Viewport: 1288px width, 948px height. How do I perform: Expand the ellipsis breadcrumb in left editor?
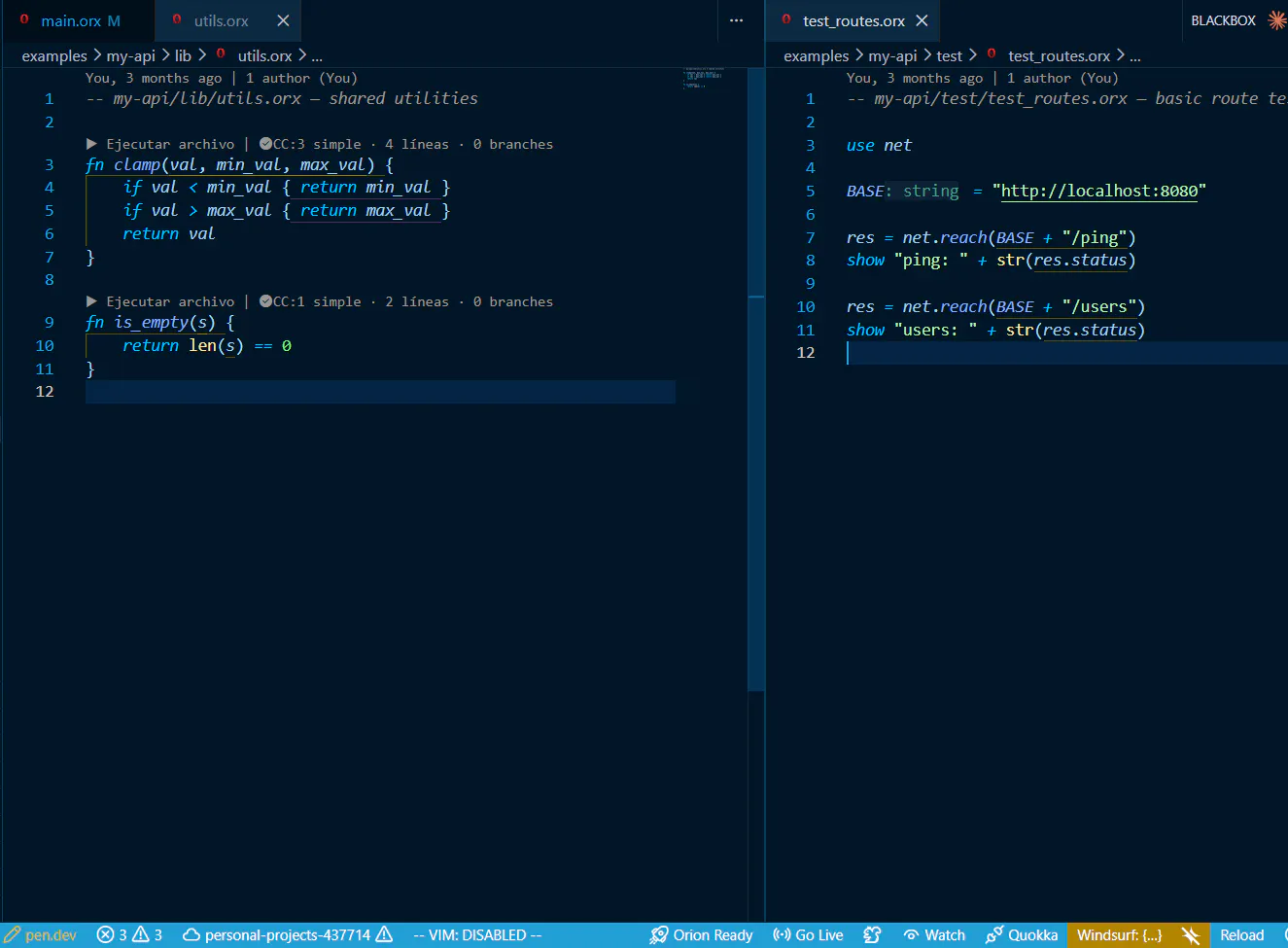pos(317,56)
